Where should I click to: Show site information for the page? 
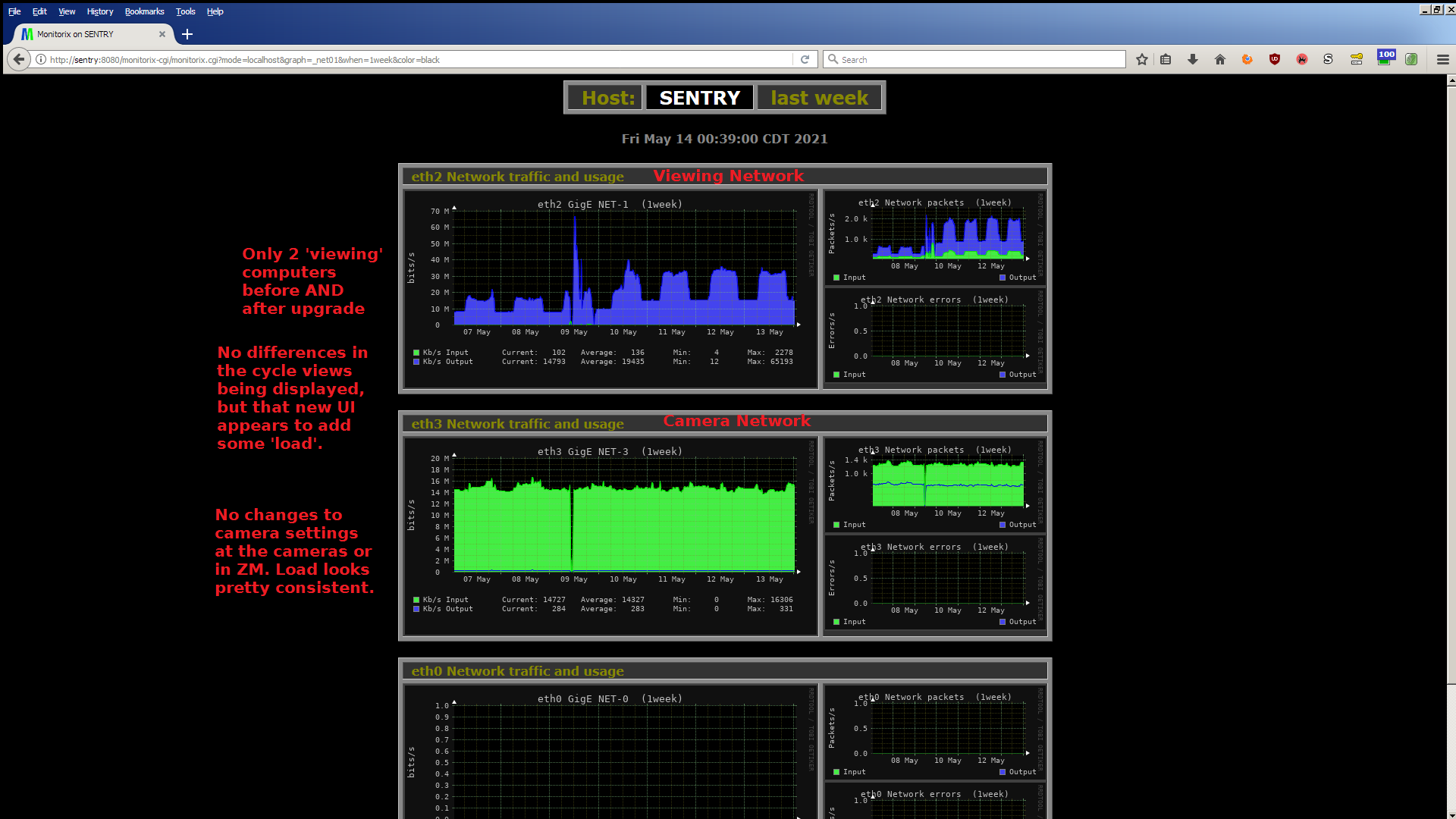41,59
